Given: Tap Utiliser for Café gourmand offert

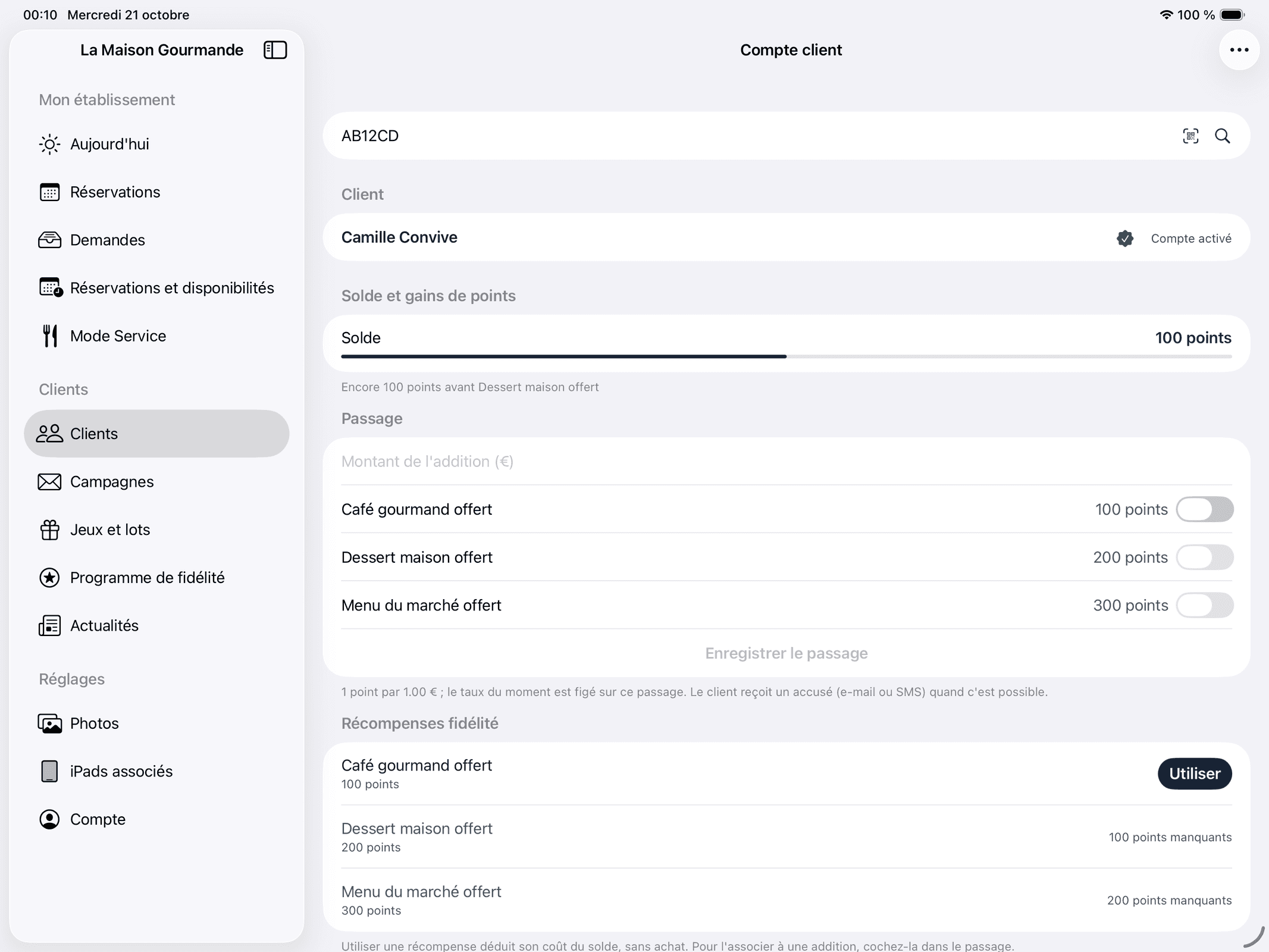Looking at the screenshot, I should (x=1195, y=773).
